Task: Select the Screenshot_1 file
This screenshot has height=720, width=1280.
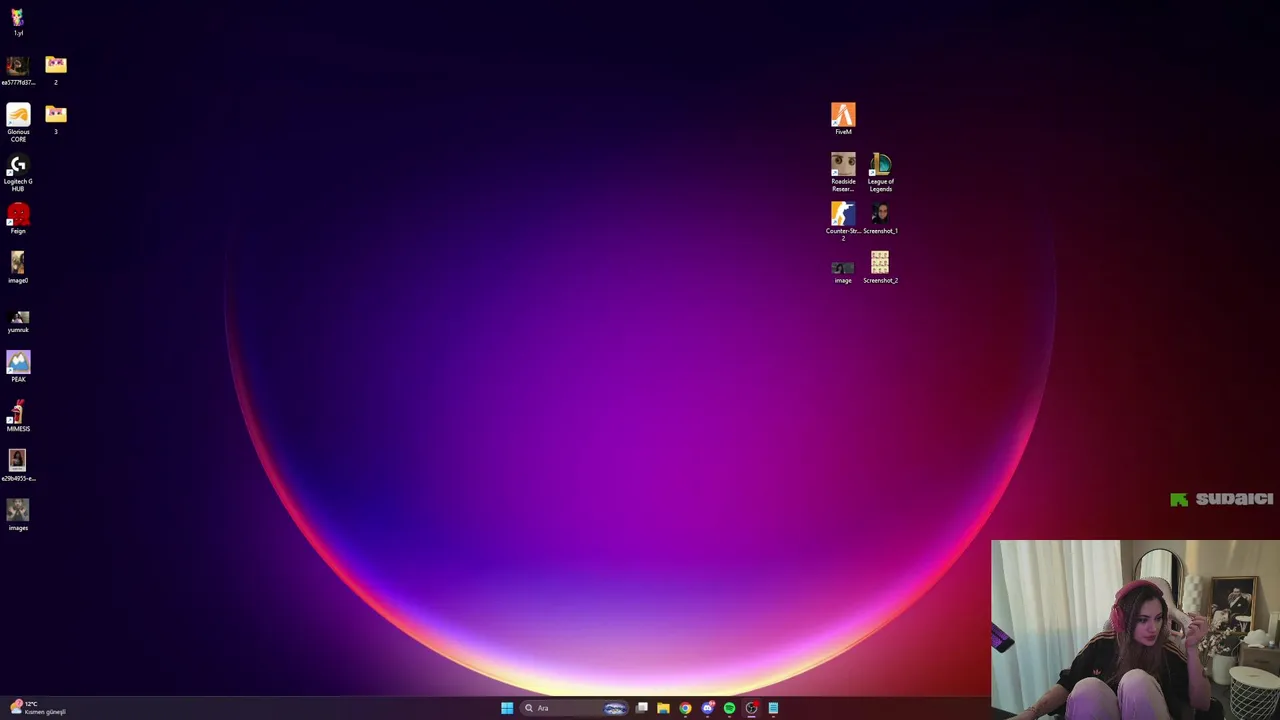Action: [880, 219]
